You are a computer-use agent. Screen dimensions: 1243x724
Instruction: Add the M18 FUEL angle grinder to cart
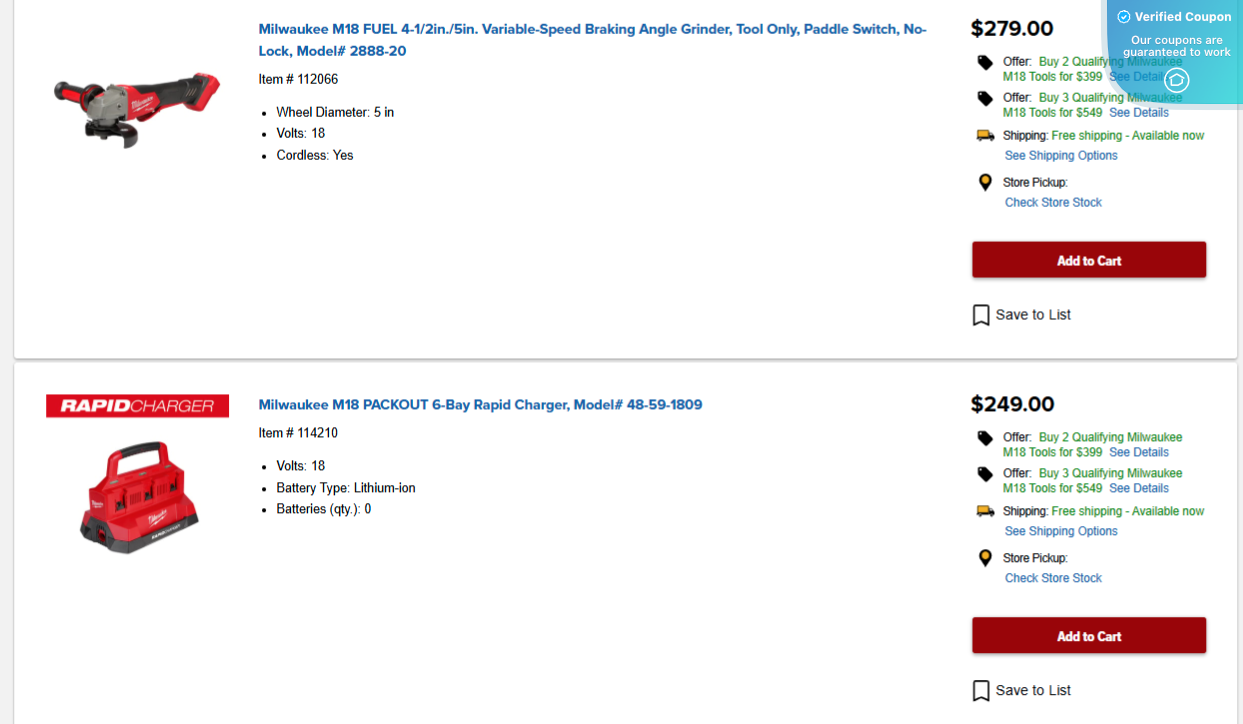point(1088,260)
